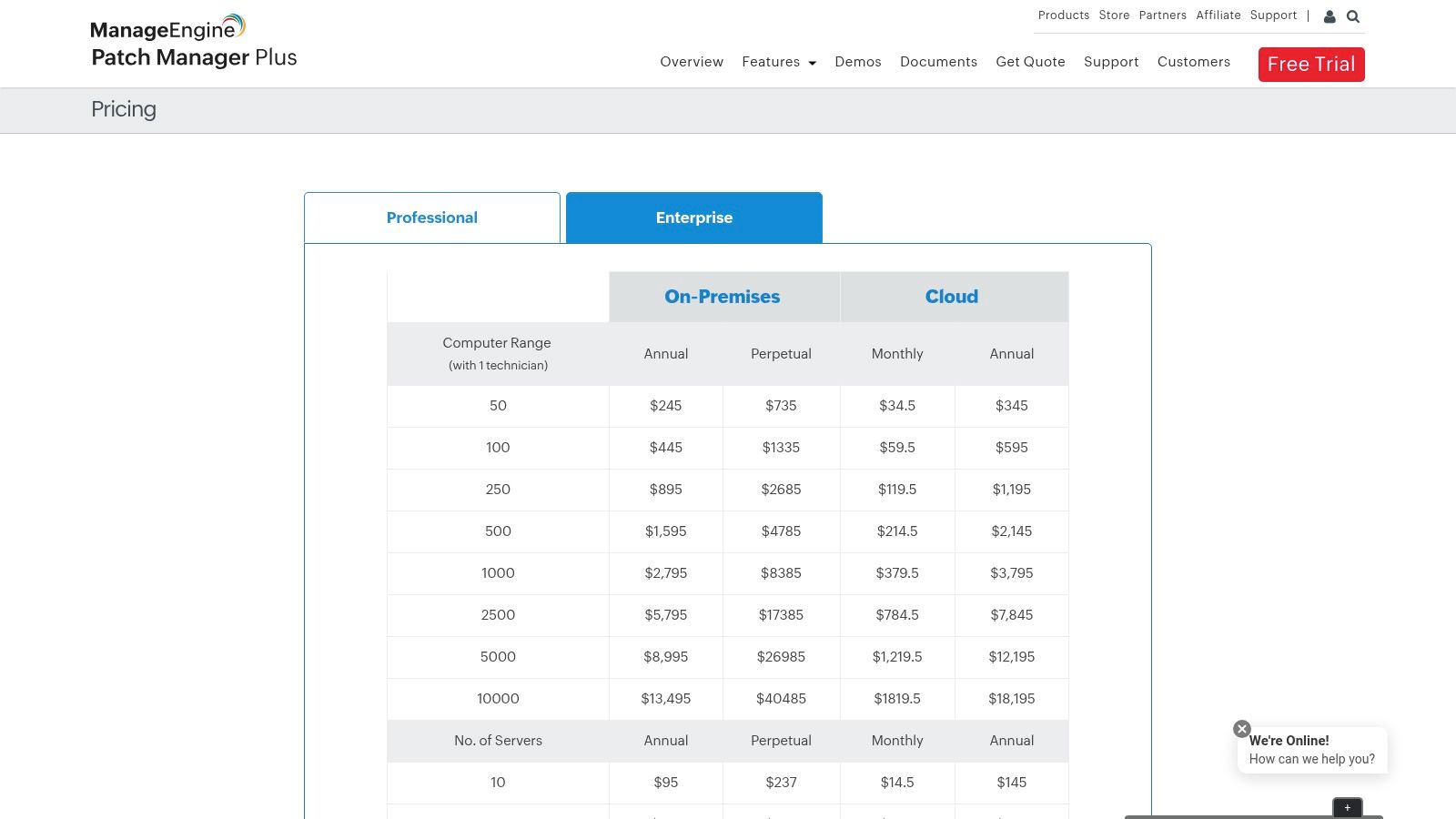This screenshot has width=1456, height=819.
Task: Click the $595 cloud annual price
Action: tap(1012, 448)
